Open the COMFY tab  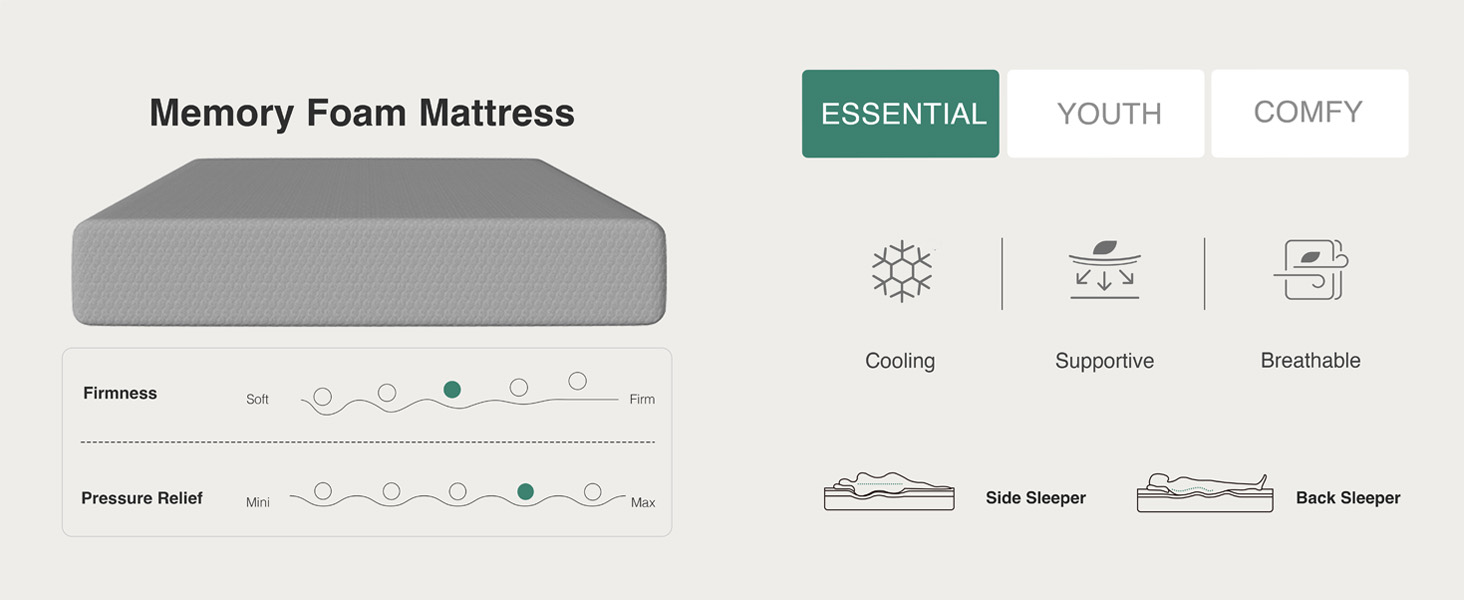pyautogui.click(x=1309, y=113)
